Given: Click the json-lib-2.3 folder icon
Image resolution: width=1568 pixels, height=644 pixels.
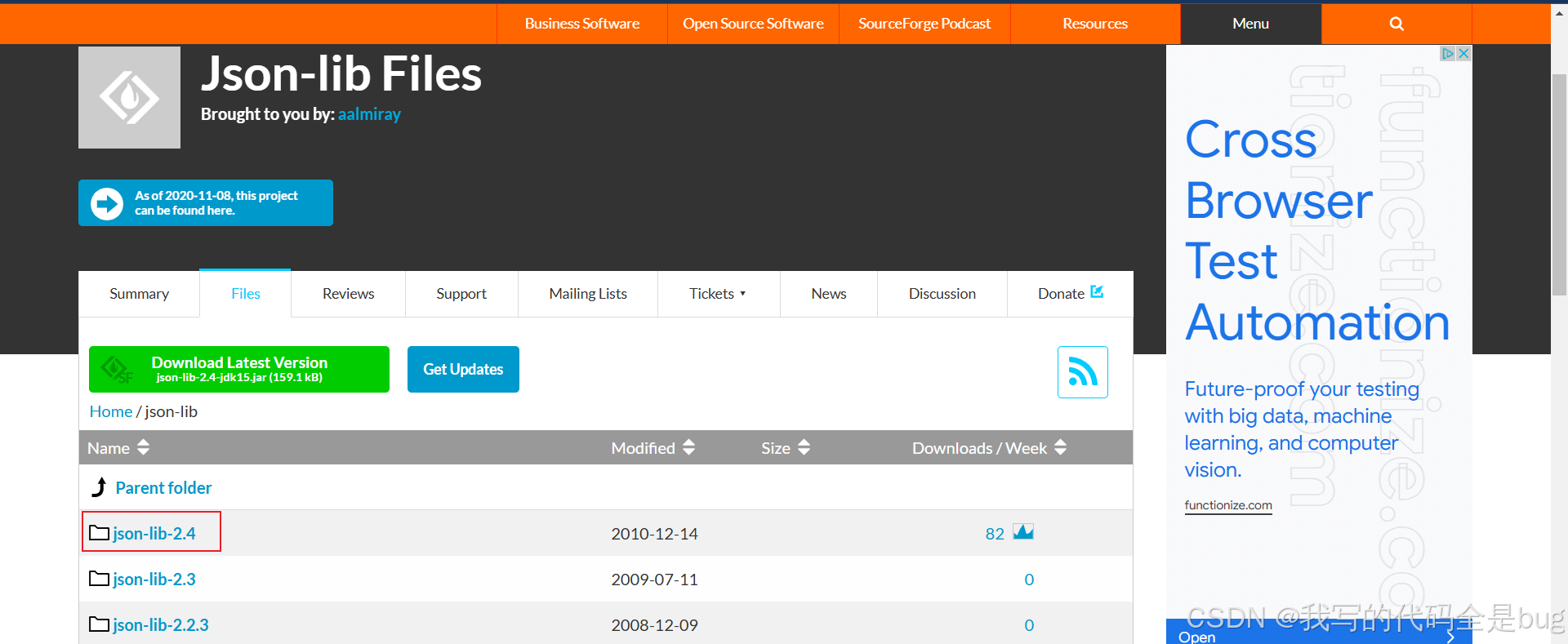Looking at the screenshot, I should tap(99, 579).
